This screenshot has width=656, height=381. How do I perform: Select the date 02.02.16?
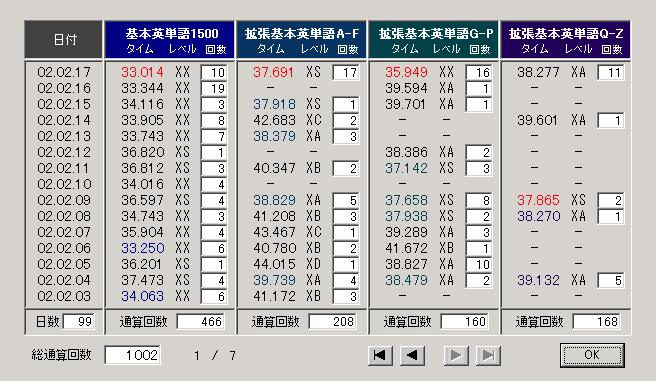[x=64, y=88]
